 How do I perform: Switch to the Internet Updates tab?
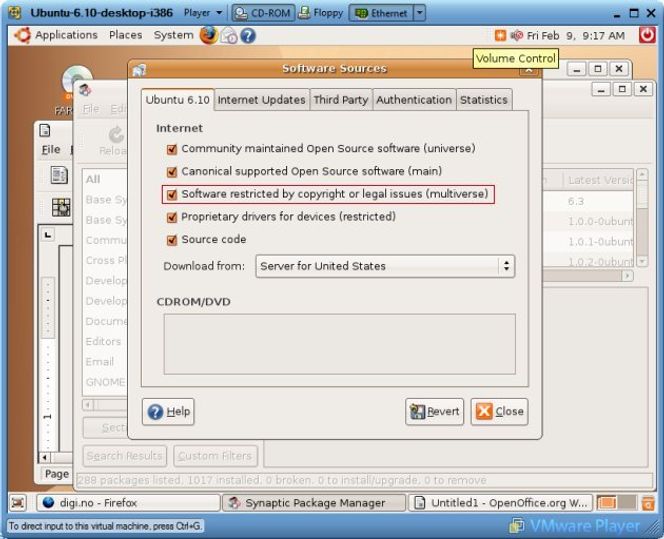(x=261, y=100)
